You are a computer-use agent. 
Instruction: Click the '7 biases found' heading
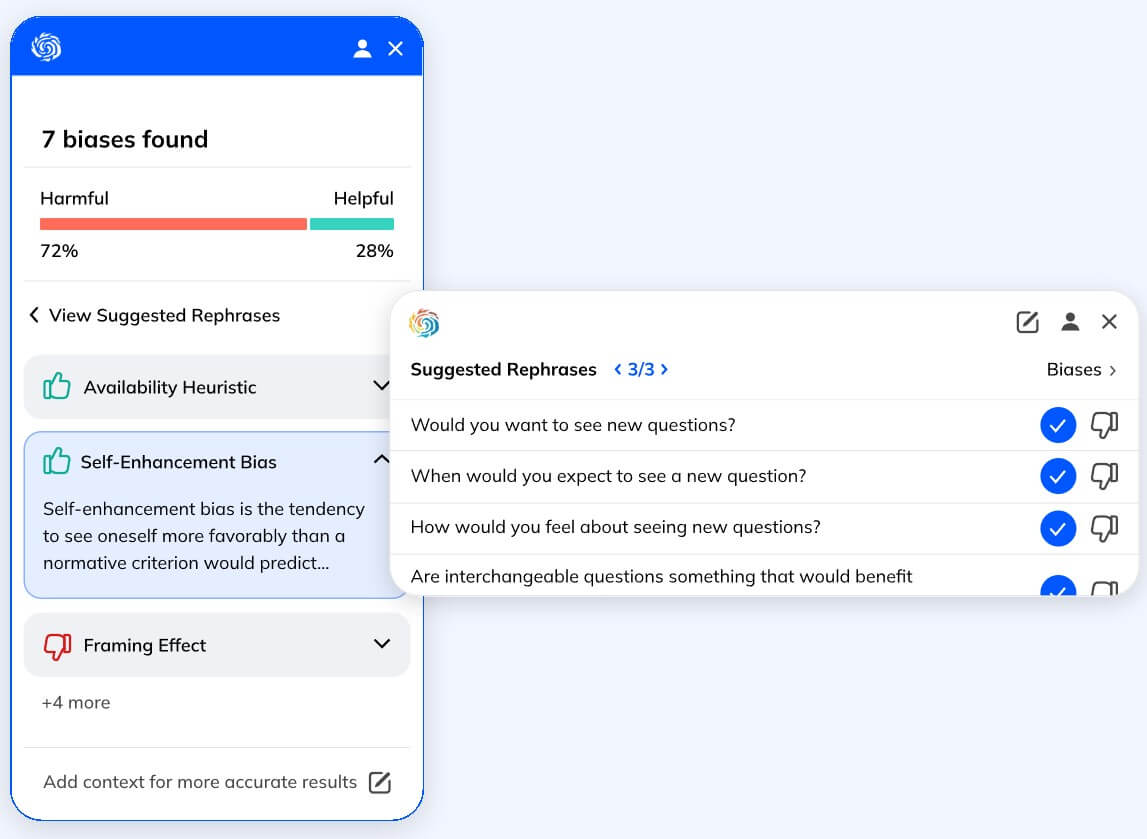click(125, 139)
